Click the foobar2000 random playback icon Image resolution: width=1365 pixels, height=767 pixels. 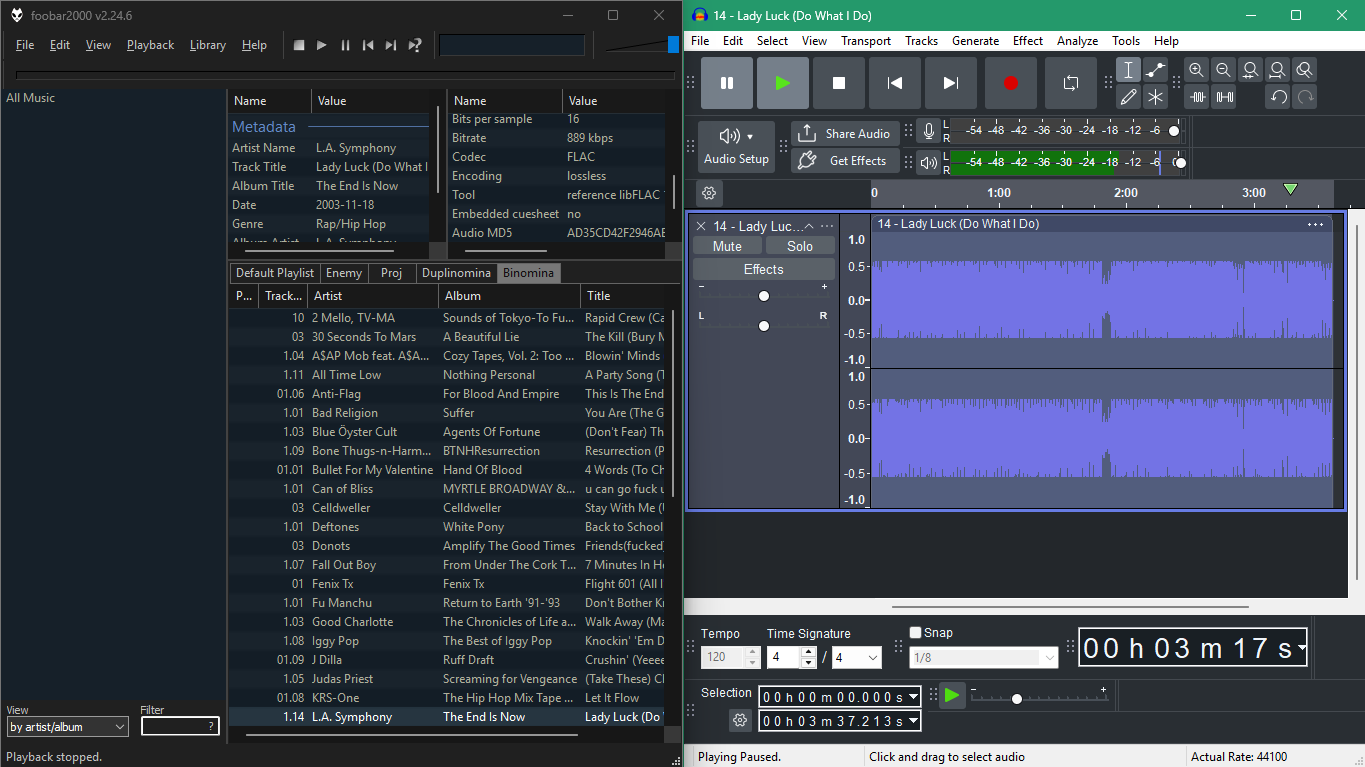coord(415,45)
